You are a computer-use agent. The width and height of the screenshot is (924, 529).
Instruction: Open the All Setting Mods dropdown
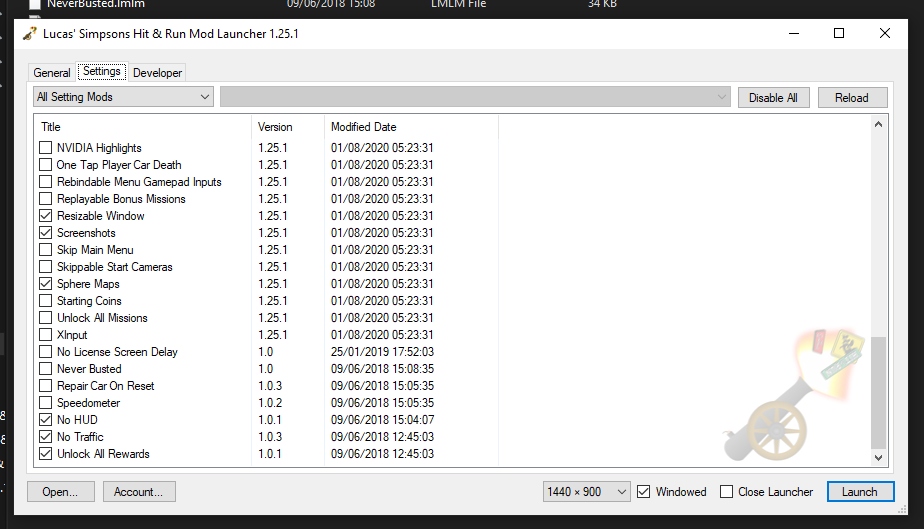[123, 97]
